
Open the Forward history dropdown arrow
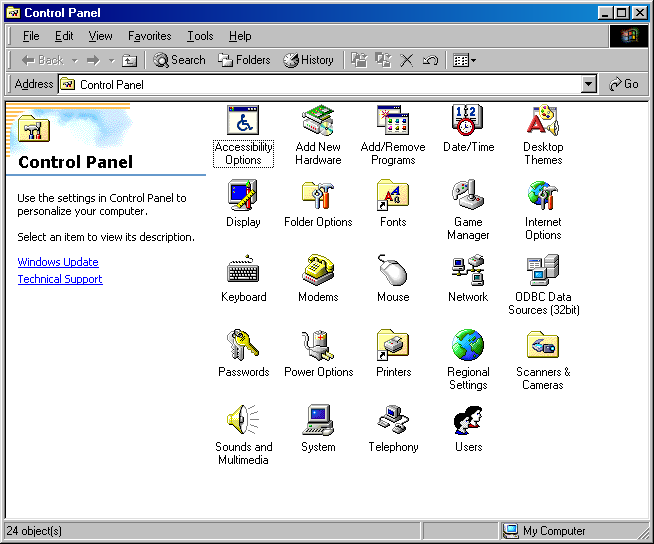pyautogui.click(x=111, y=61)
